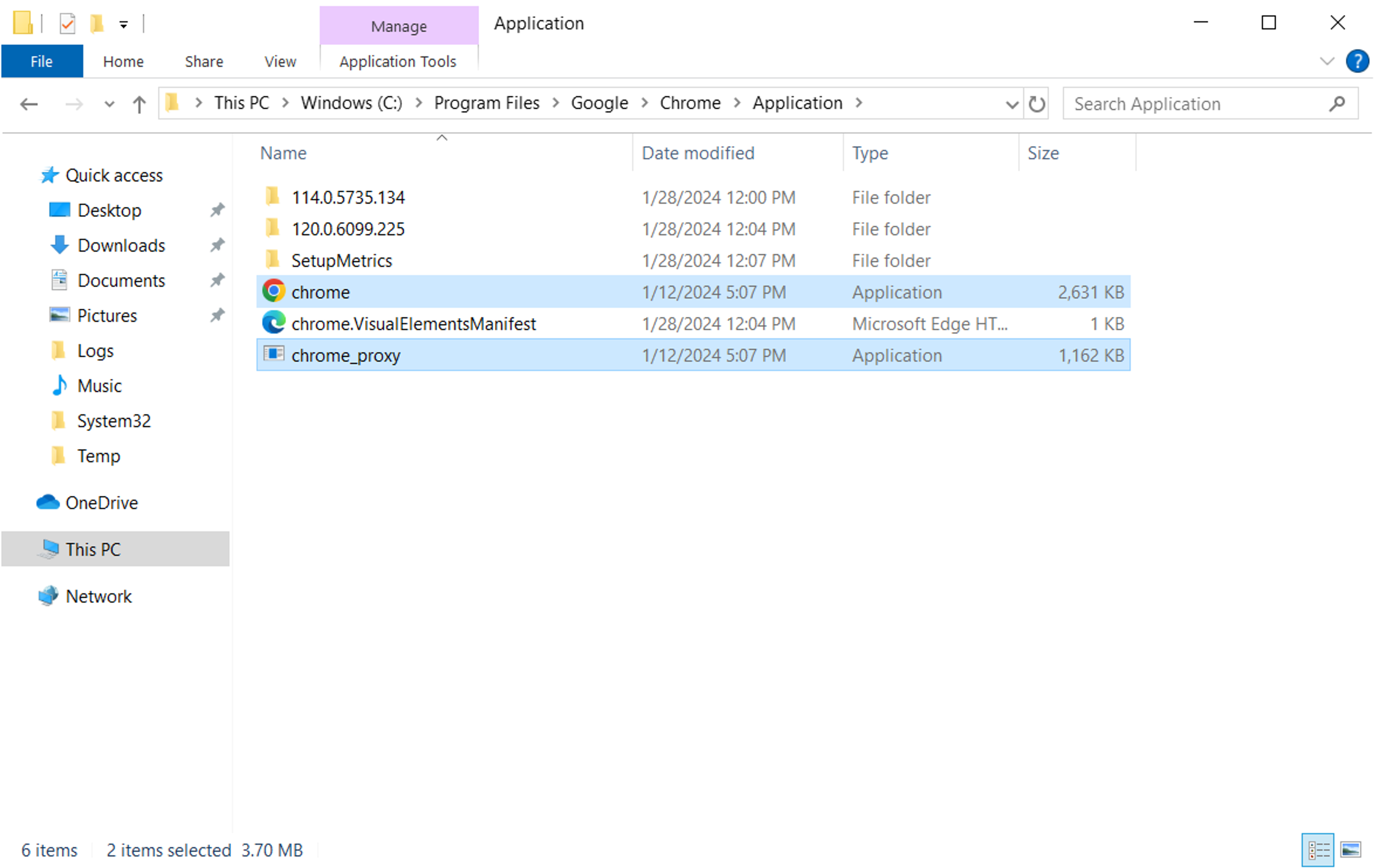Image resolution: width=1374 pixels, height=868 pixels.
Task: Open Documents in Quick access
Action: point(121,281)
